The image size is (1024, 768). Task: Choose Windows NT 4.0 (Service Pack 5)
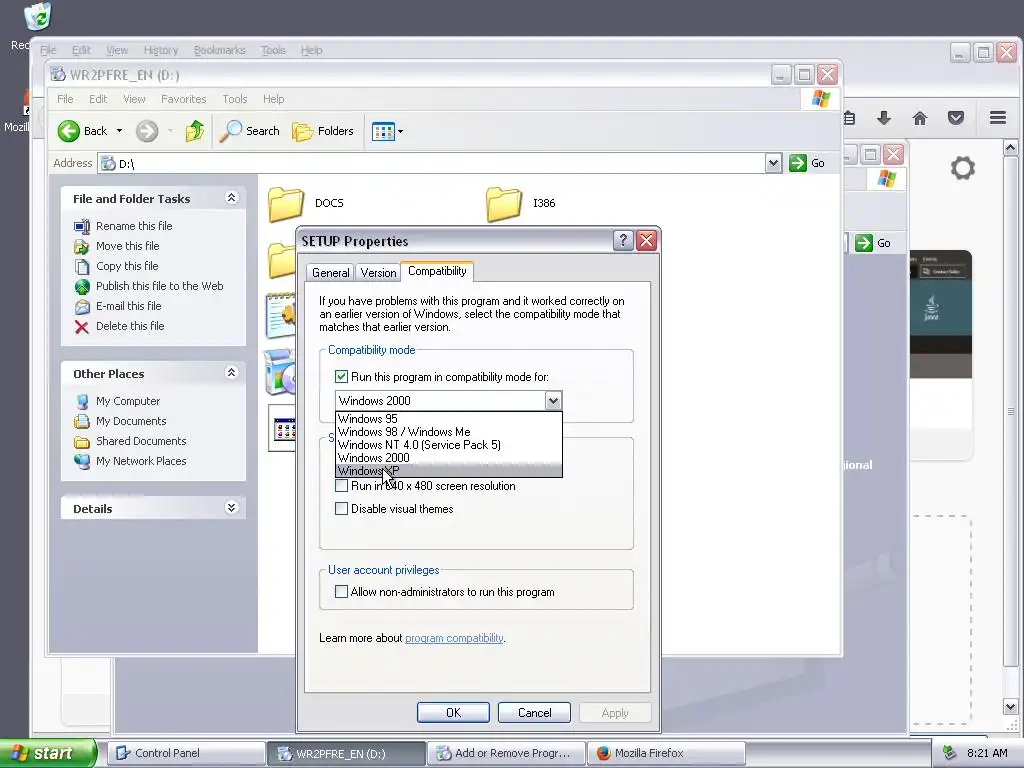(449, 445)
